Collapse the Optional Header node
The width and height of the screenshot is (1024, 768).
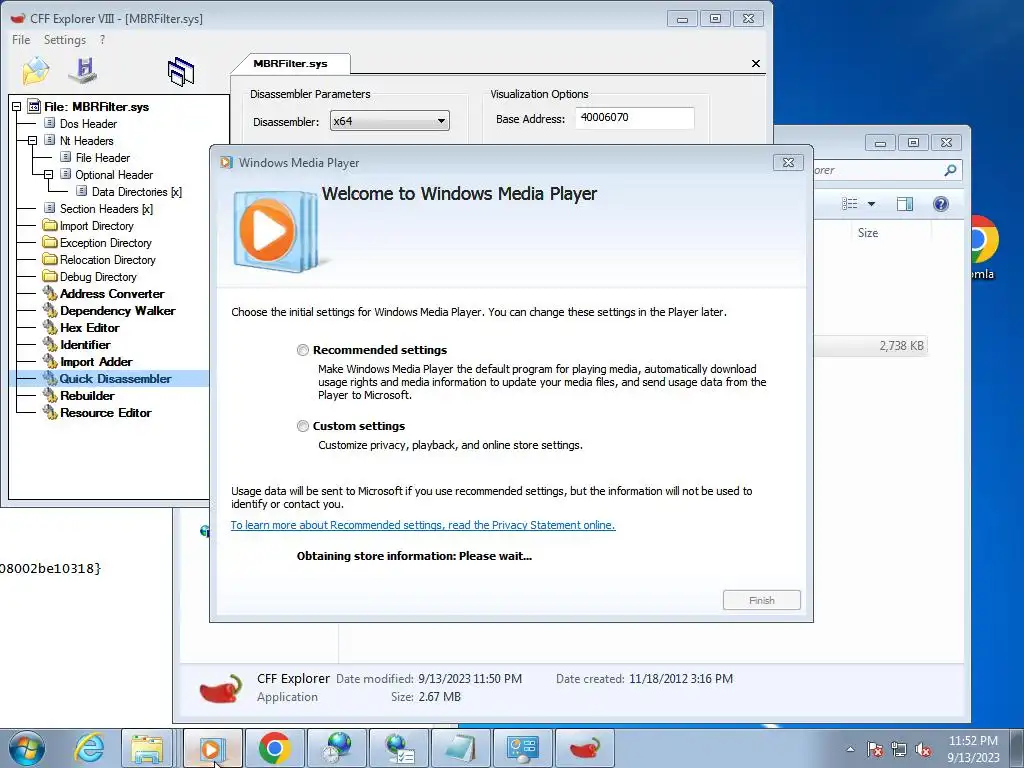click(x=48, y=174)
